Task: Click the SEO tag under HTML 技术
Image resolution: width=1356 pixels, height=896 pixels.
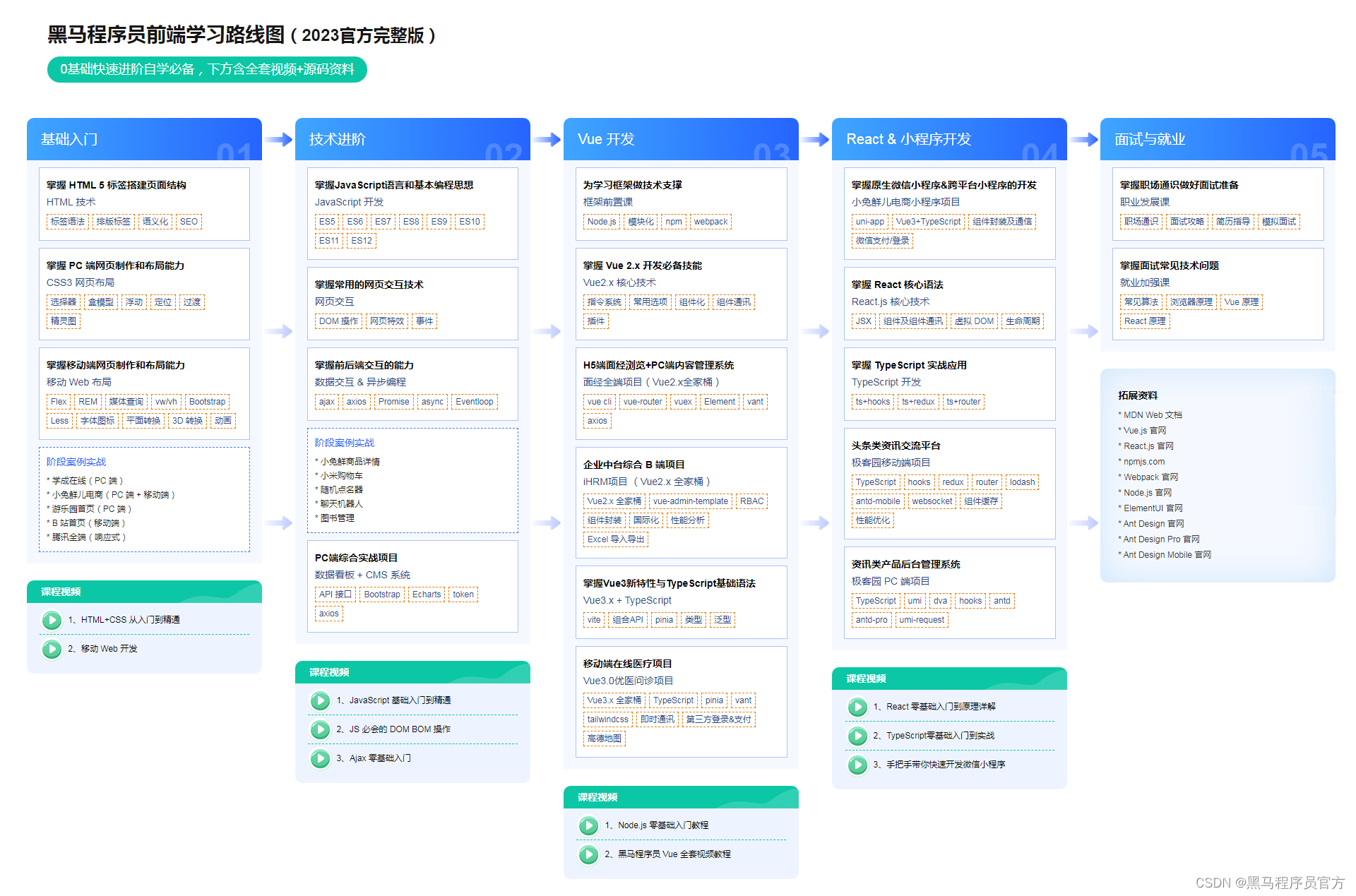Action: [189, 222]
